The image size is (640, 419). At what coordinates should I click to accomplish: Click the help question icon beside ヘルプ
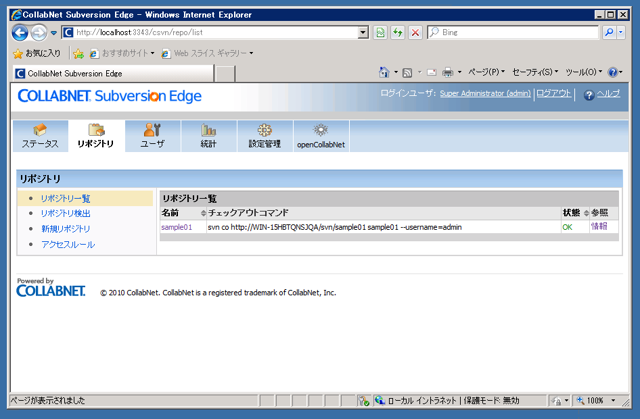pos(589,95)
